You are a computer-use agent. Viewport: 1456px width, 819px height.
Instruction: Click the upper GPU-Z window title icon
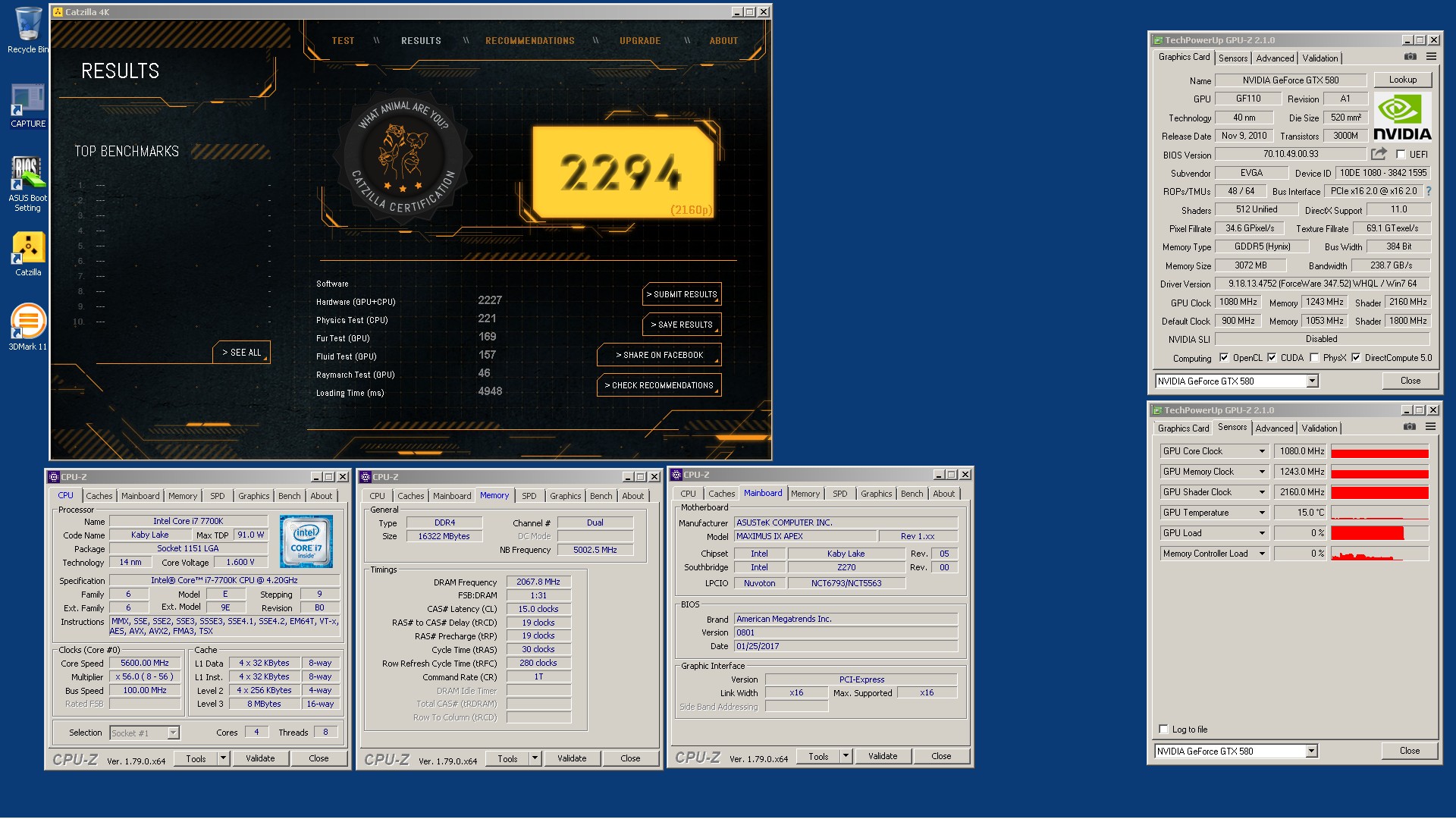click(1157, 40)
